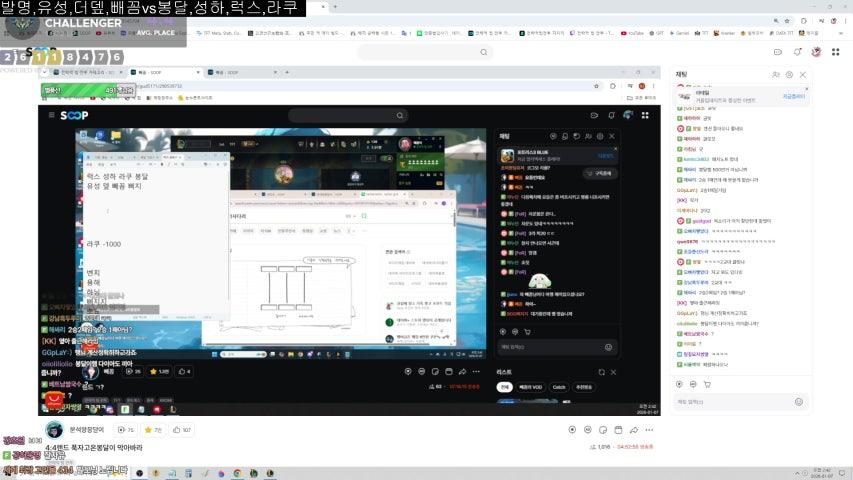Open emoji picker in right chat input
The height and width of the screenshot is (480, 853).
(x=799, y=402)
